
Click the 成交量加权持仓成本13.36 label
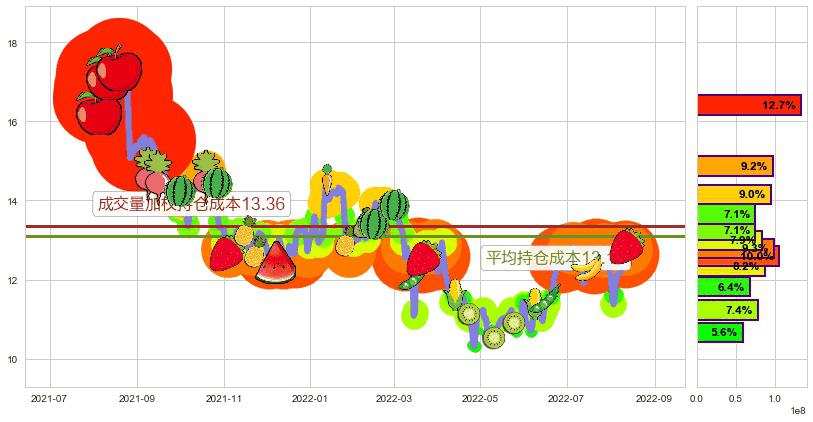tap(191, 204)
